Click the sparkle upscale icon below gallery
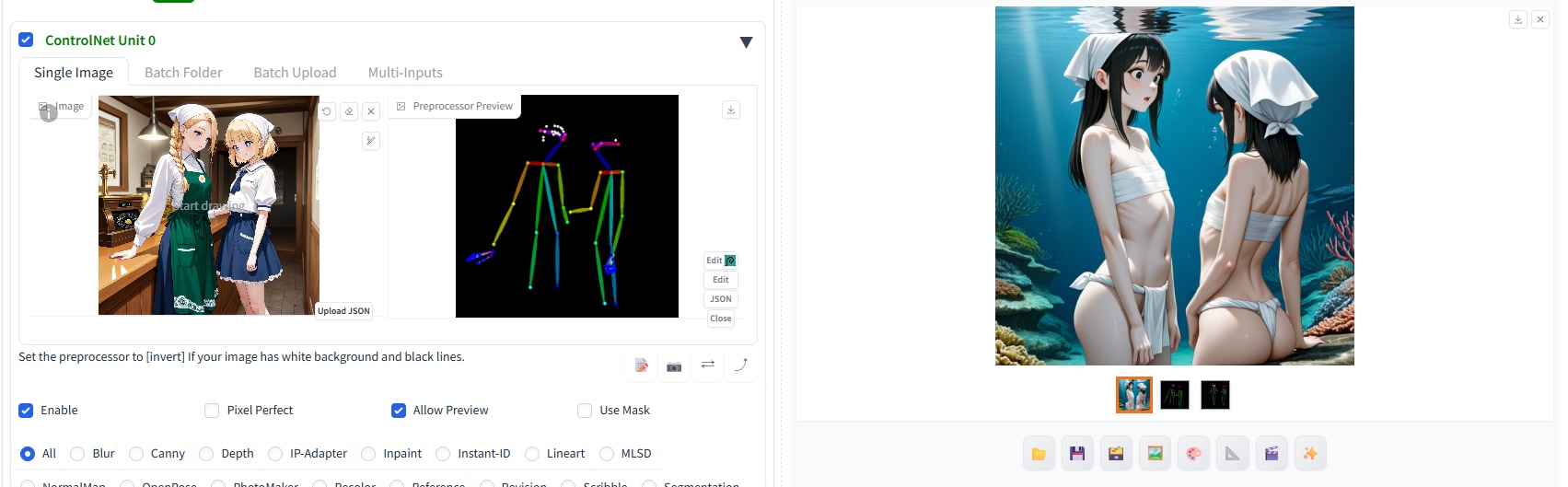Image resolution: width=1568 pixels, height=487 pixels. click(x=1310, y=453)
